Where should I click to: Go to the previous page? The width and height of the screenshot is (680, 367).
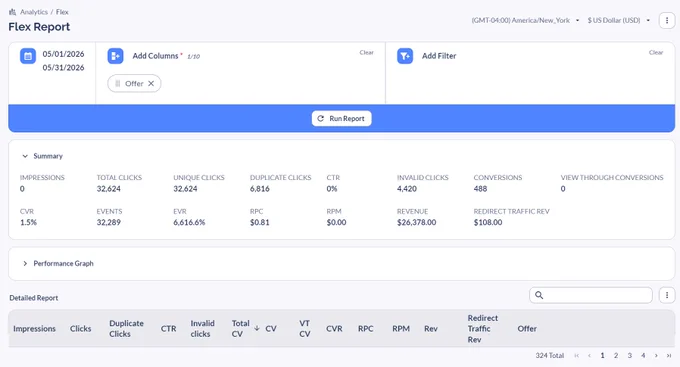click(589, 356)
